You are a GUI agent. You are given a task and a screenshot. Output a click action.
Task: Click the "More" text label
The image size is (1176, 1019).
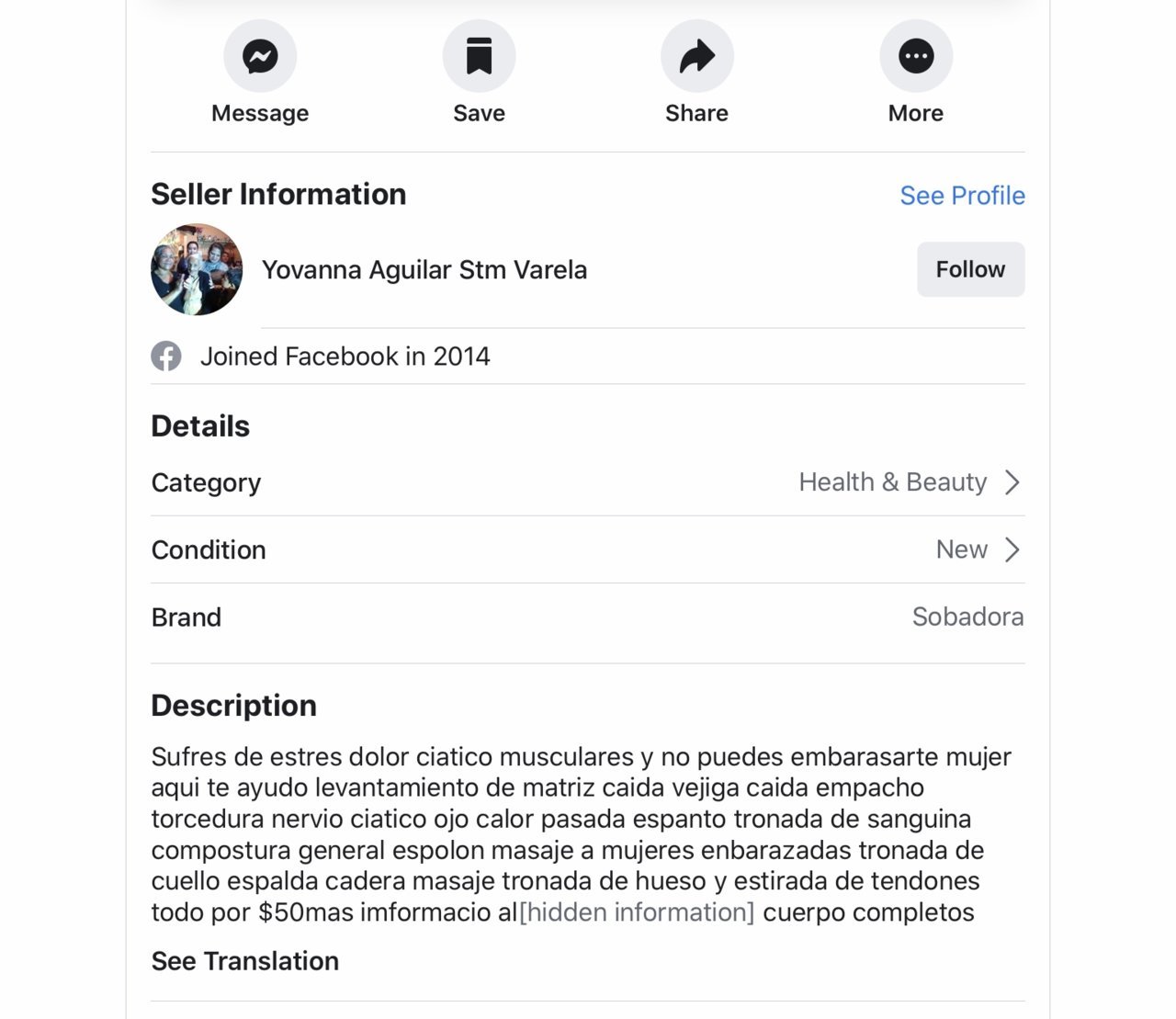tap(916, 113)
